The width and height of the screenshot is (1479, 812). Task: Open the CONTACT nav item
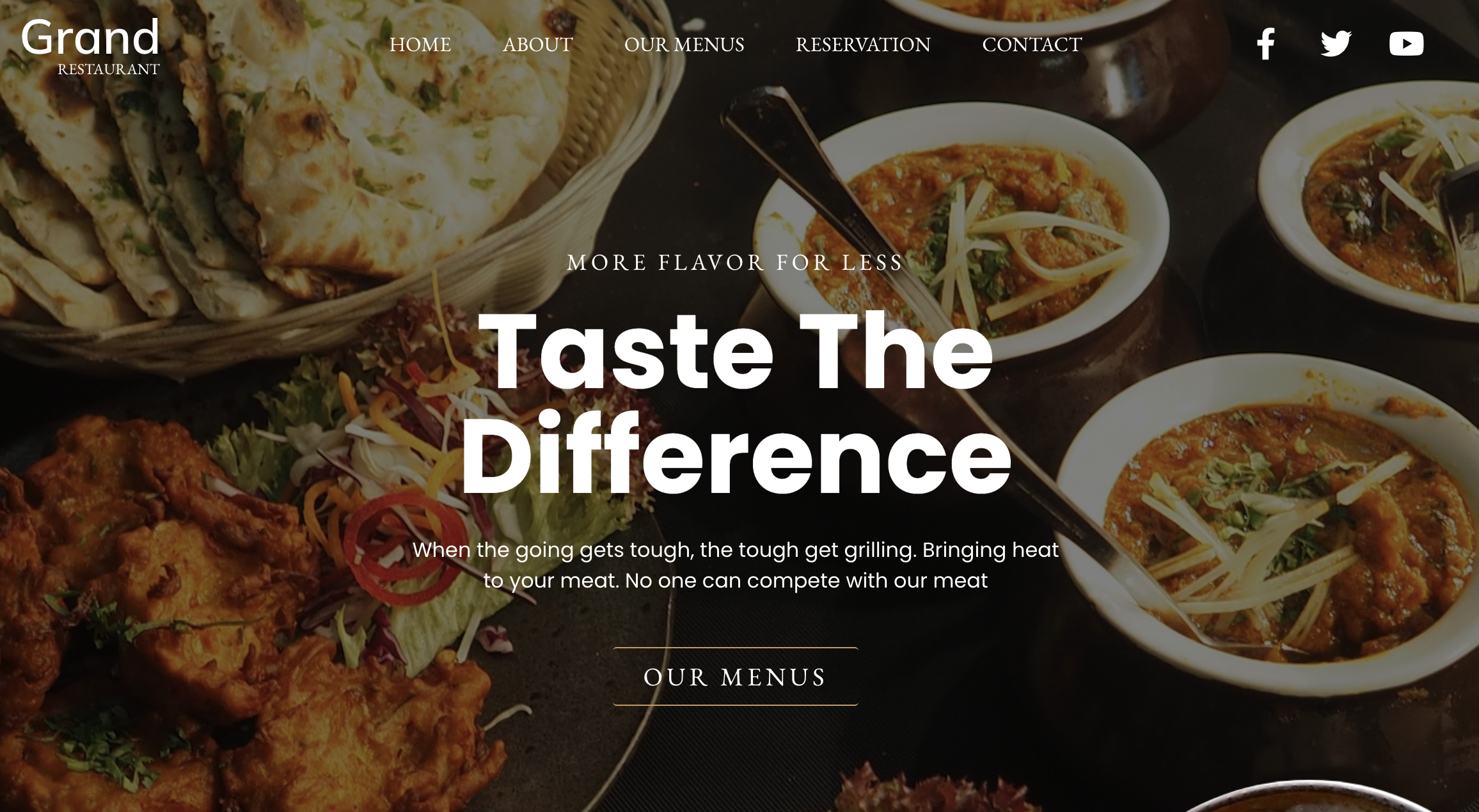click(x=1032, y=45)
